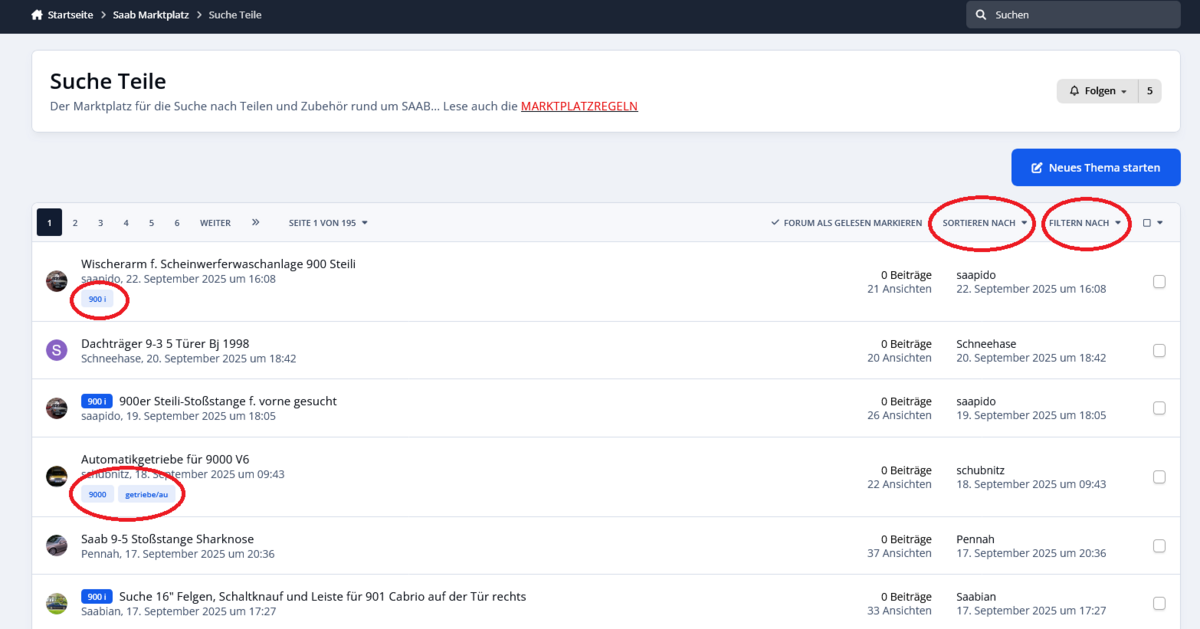Click the 37 Ansichten count
Screen dimensions: 1200x629
[x=899, y=553]
